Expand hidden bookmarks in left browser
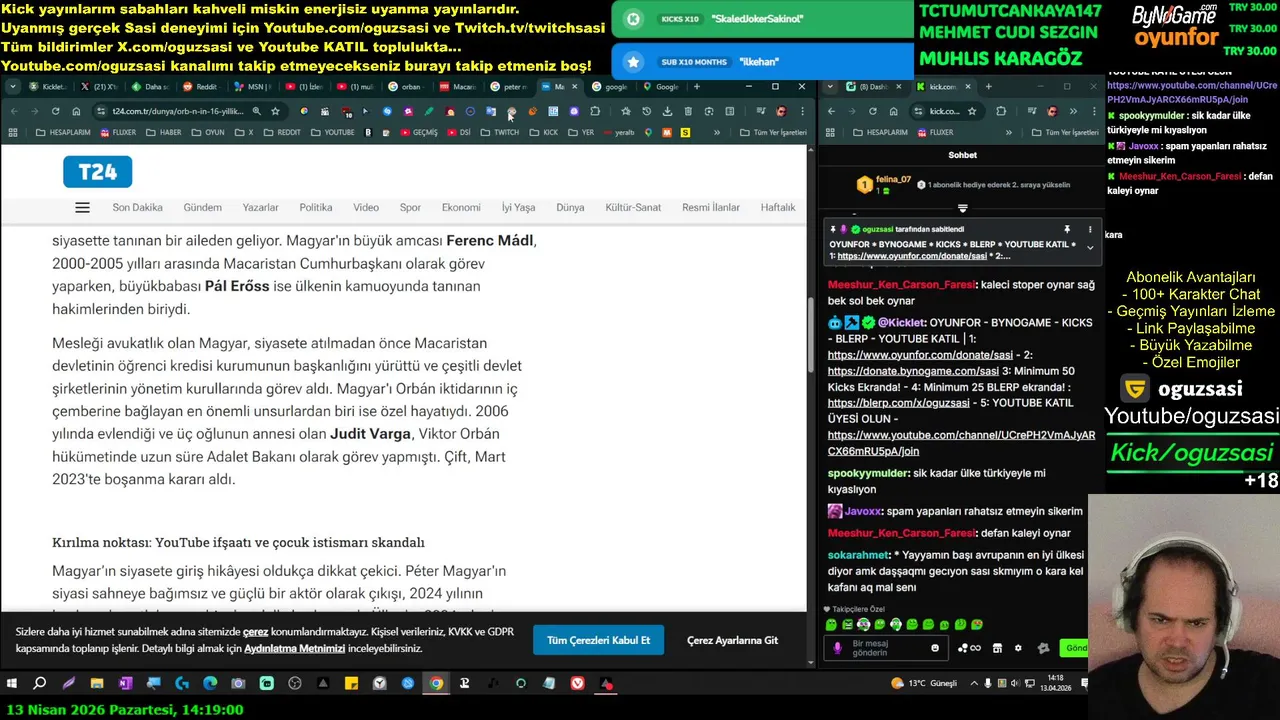The width and height of the screenshot is (1280, 720). pos(717,132)
